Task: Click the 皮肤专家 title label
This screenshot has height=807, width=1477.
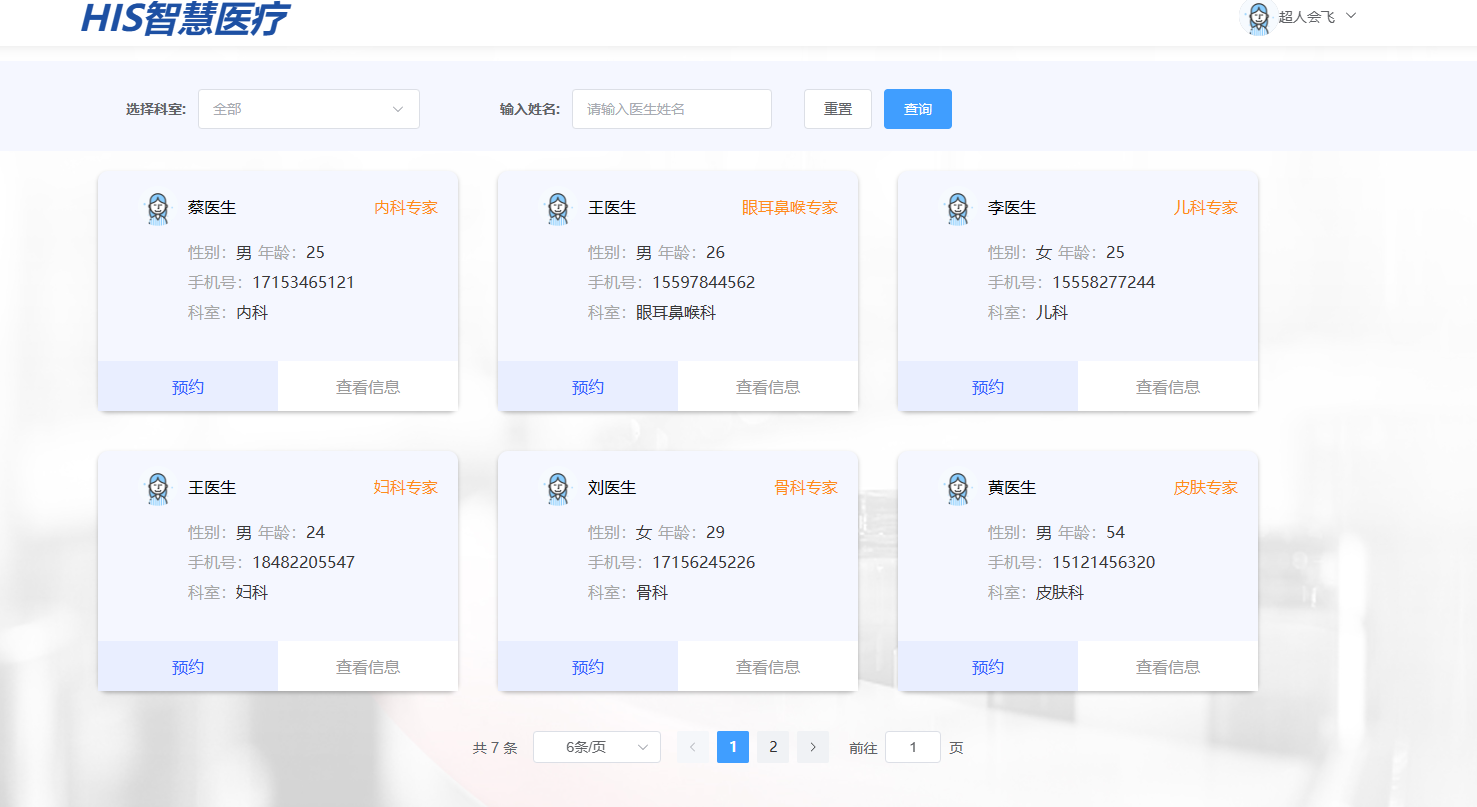Action: [x=1206, y=488]
